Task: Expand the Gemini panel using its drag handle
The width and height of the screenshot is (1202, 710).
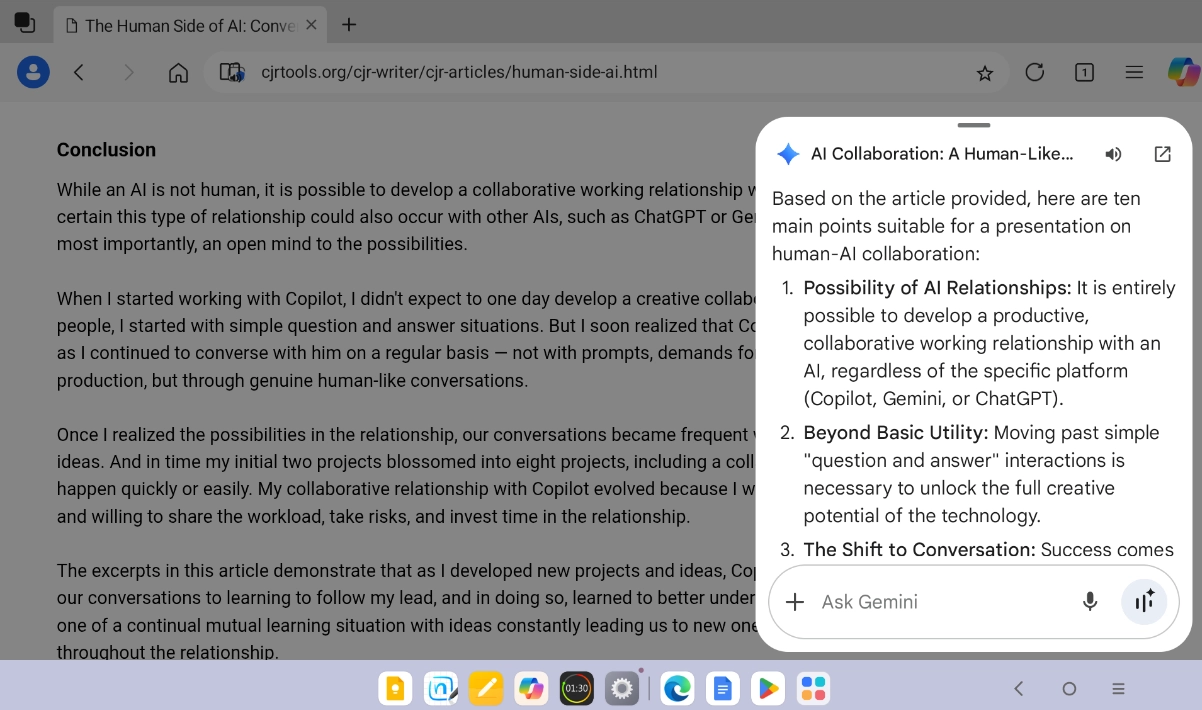Action: pos(974,125)
